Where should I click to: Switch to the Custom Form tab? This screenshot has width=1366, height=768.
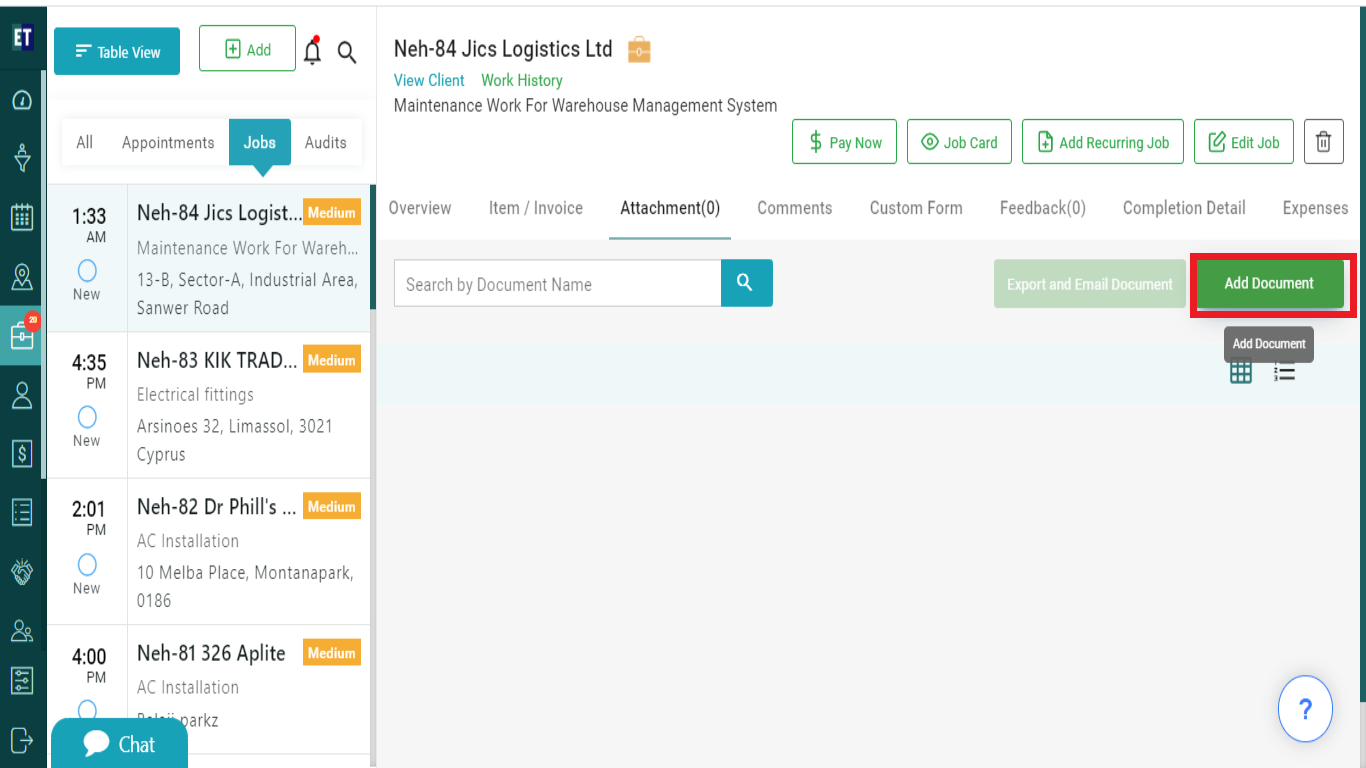pyautogui.click(x=916, y=208)
